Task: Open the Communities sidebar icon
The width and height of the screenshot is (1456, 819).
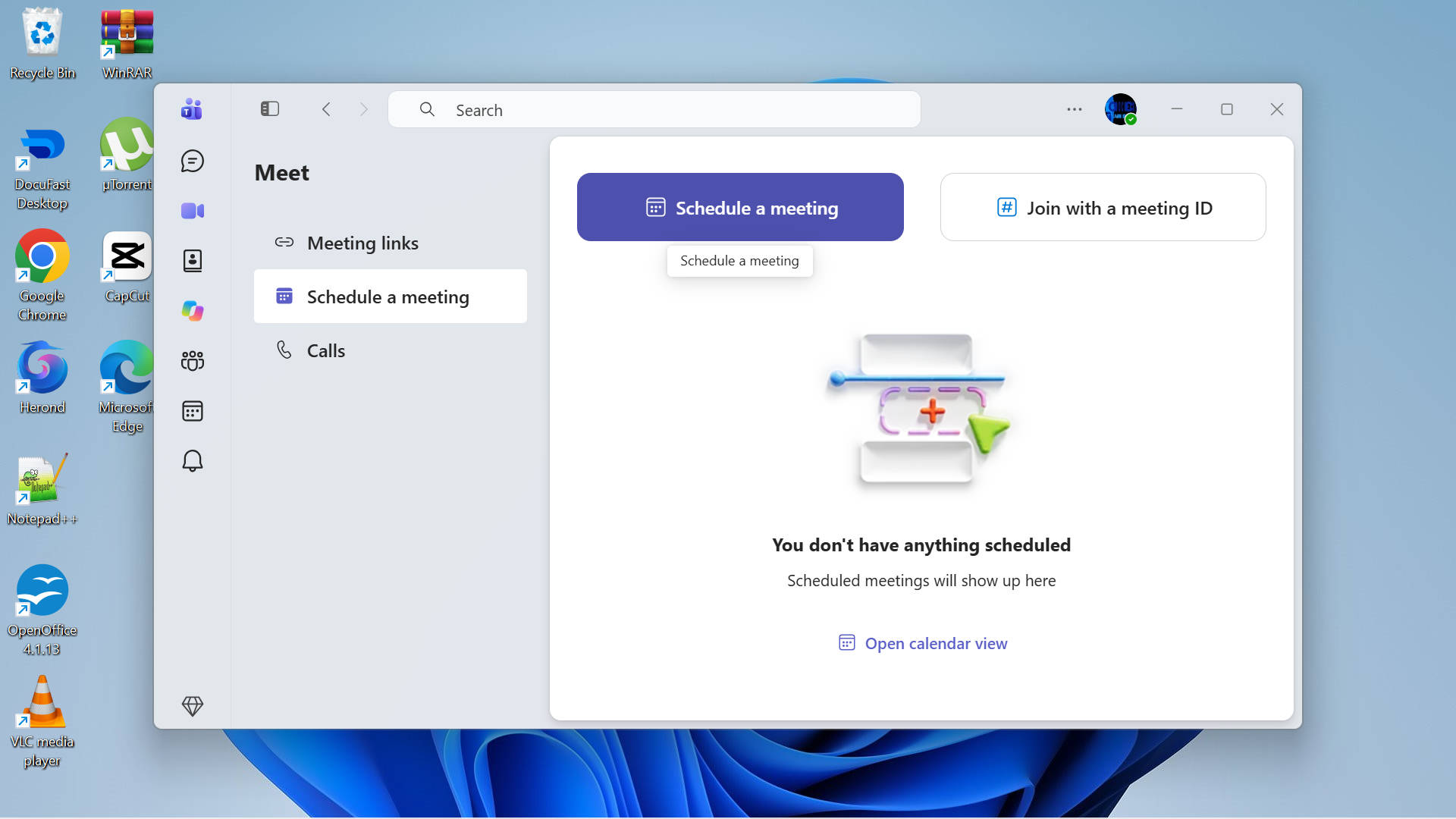Action: 193,361
